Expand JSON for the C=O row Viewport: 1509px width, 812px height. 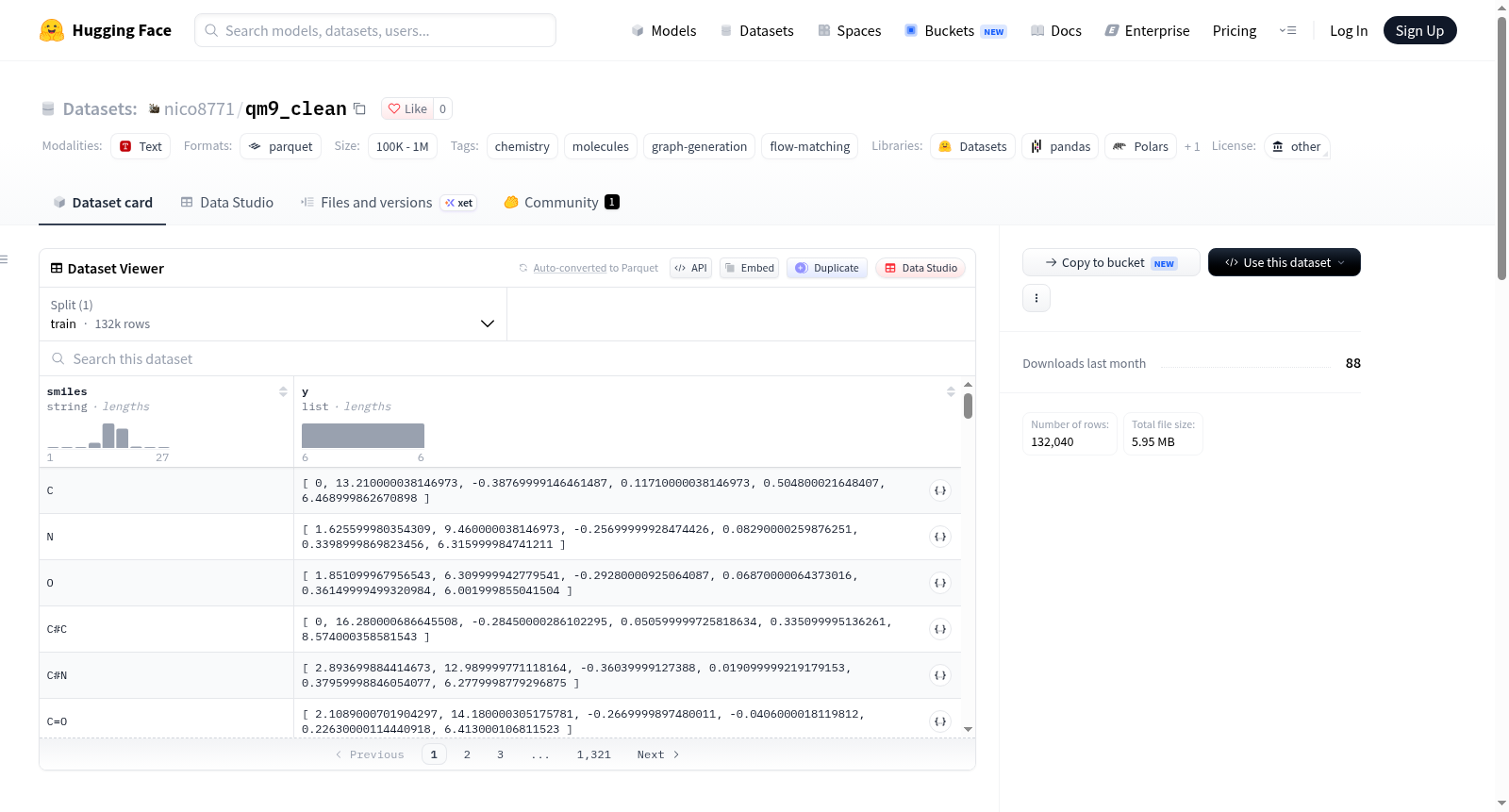coord(940,721)
